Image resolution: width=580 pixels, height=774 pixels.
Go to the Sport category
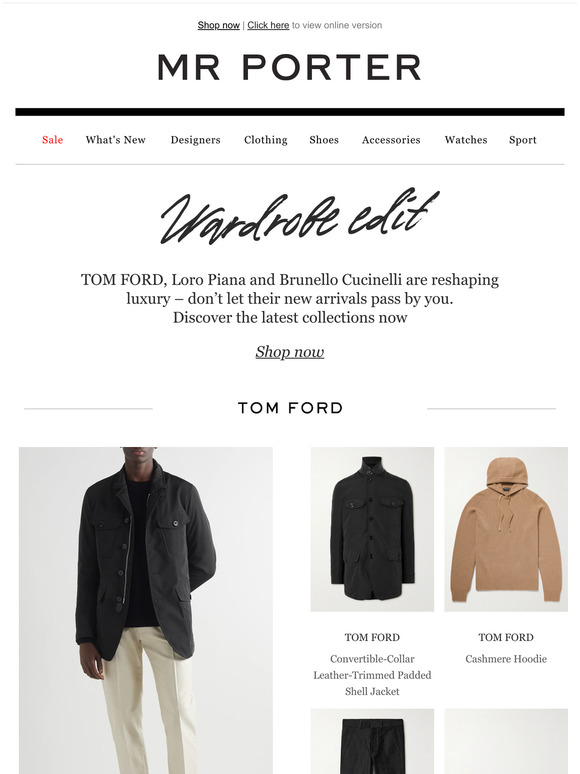(x=522, y=140)
